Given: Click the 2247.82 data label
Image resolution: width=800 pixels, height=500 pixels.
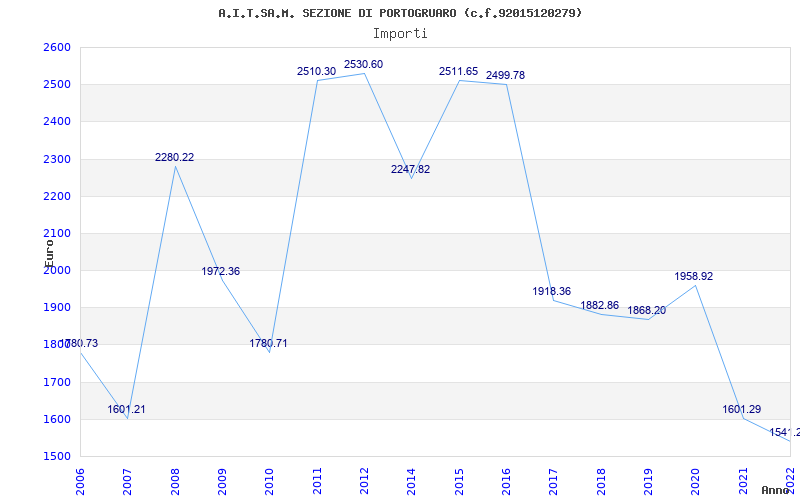Looking at the screenshot, I should pyautogui.click(x=410, y=169).
